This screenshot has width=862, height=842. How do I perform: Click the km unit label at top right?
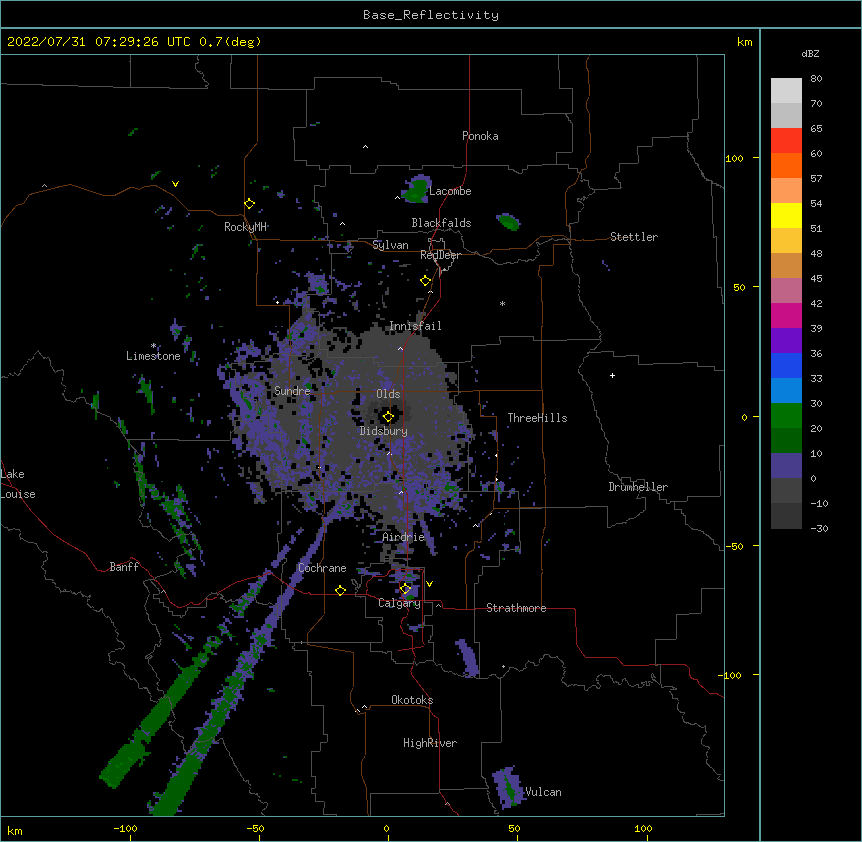pyautogui.click(x=744, y=42)
